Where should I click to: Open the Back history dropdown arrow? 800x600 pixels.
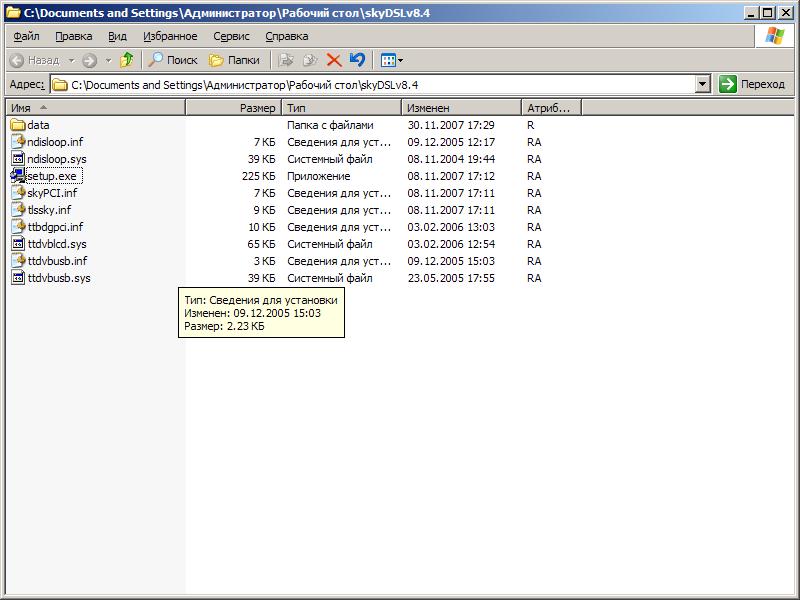tap(71, 60)
